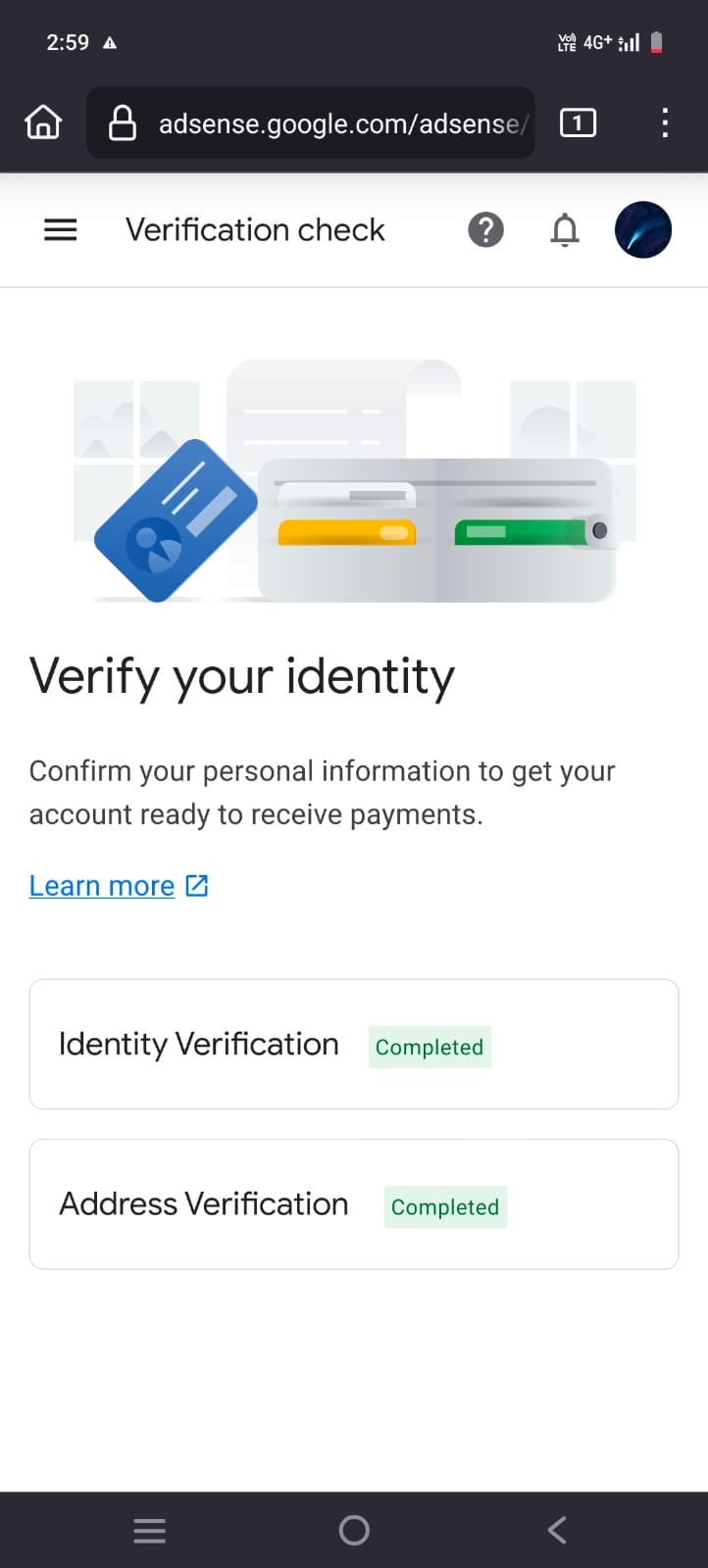The height and width of the screenshot is (1568, 708).
Task: Open the browser three-dot overflow menu
Action: click(x=665, y=123)
